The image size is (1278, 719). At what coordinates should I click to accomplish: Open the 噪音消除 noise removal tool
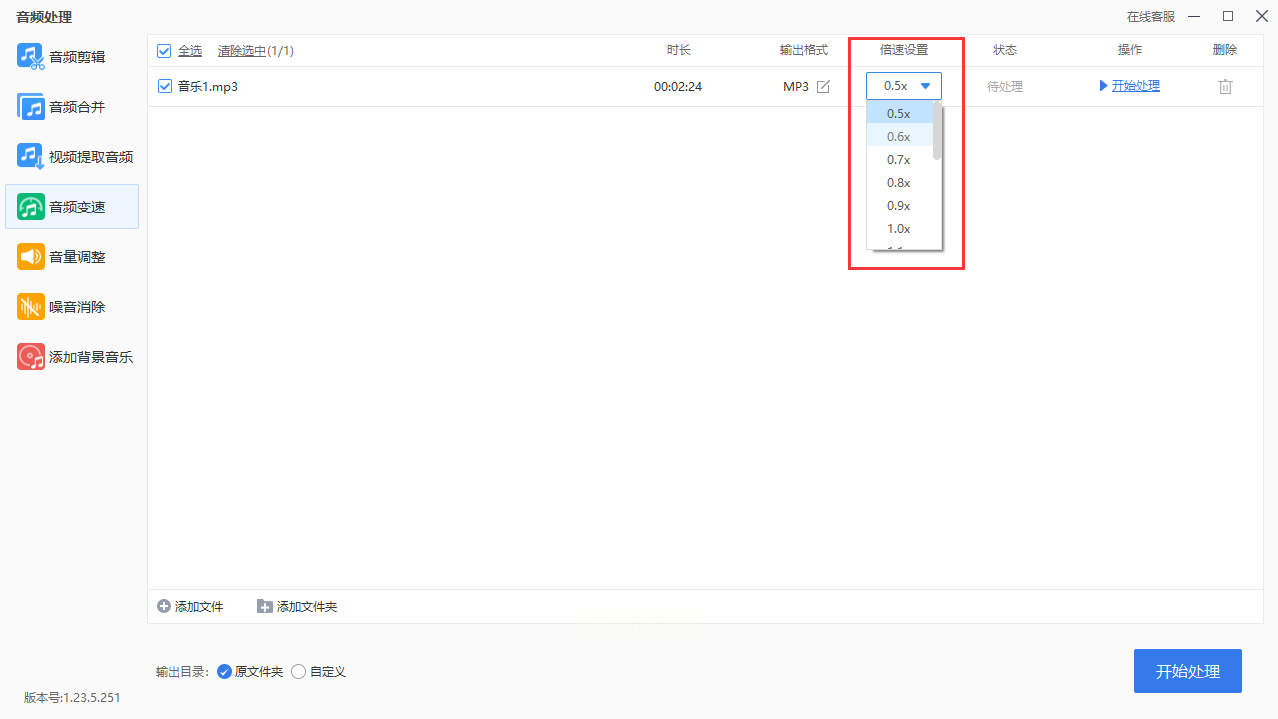72,307
